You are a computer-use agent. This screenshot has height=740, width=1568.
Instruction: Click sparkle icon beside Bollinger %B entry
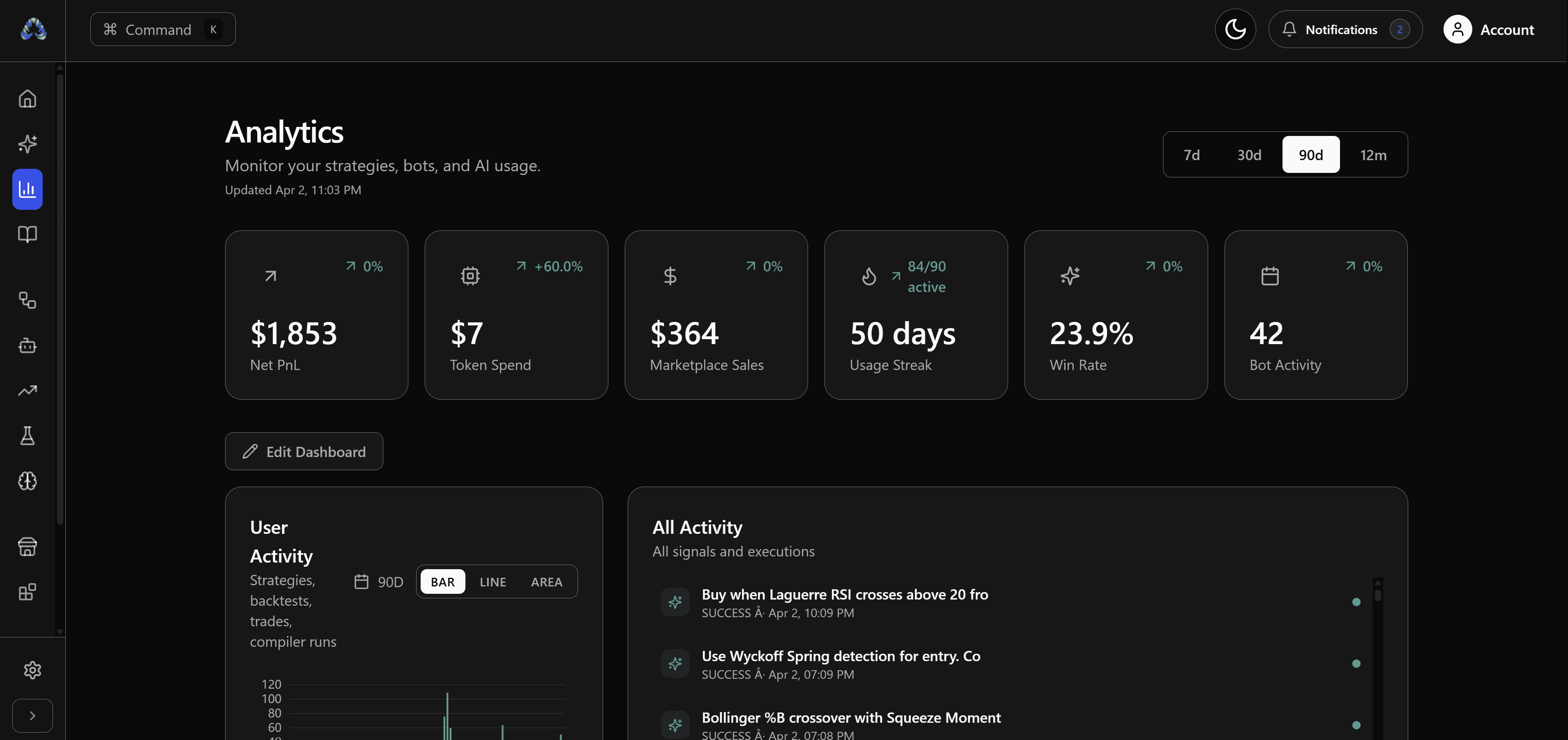pyautogui.click(x=675, y=725)
